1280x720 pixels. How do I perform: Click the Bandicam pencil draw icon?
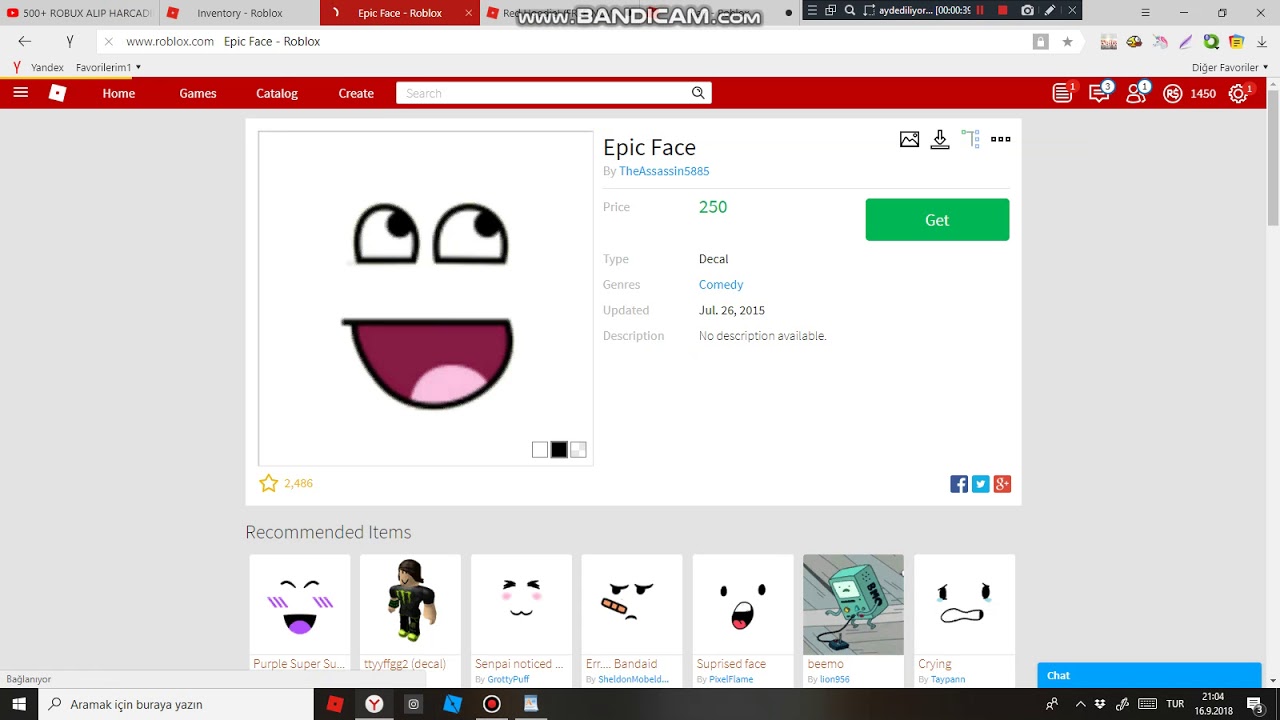pos(1050,10)
